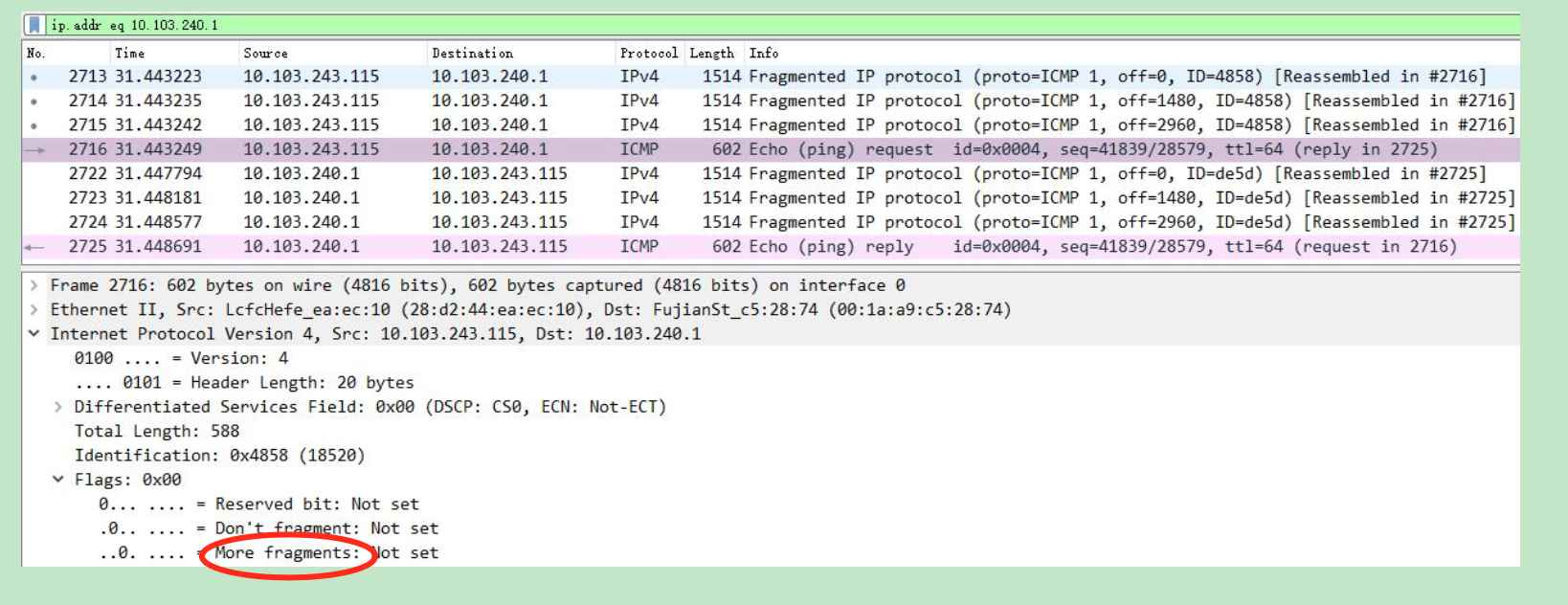Click the display filter bookmark icon
The height and width of the screenshot is (605, 1568).
[x=34, y=25]
